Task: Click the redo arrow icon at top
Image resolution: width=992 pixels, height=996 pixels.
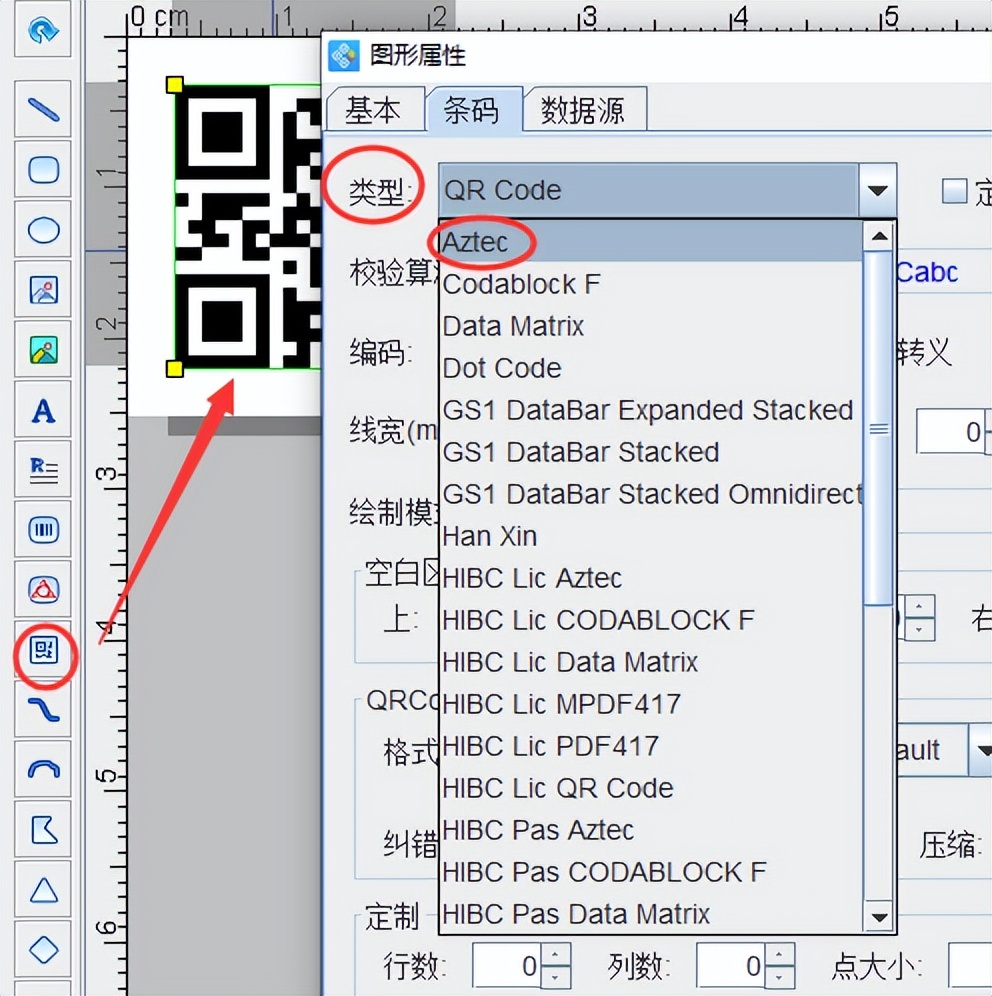Action: [43, 30]
